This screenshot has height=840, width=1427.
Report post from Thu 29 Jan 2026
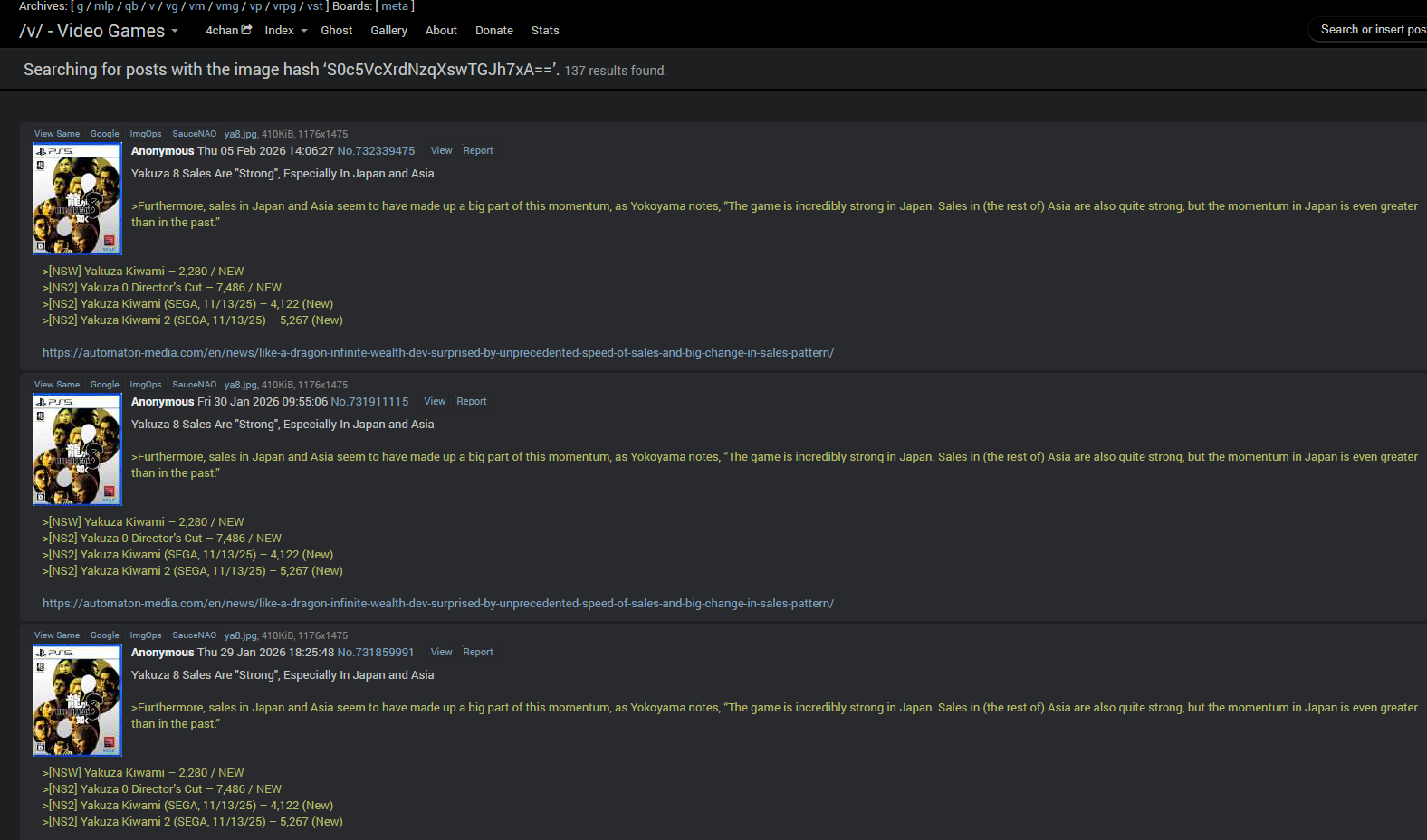(x=478, y=653)
